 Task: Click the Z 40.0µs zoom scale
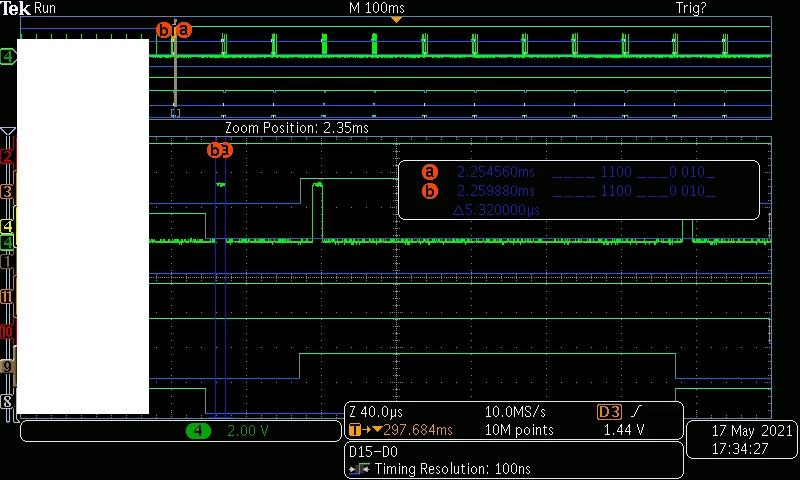tap(376, 412)
